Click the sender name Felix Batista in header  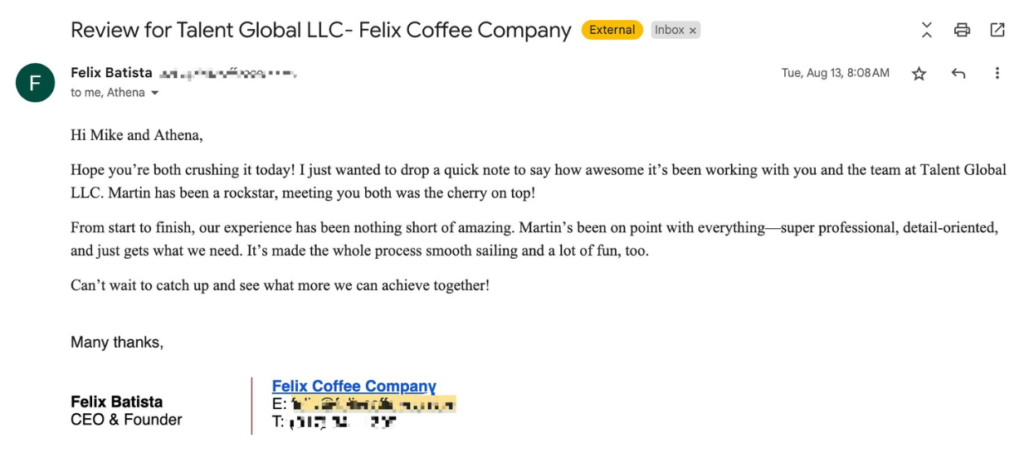pos(111,73)
